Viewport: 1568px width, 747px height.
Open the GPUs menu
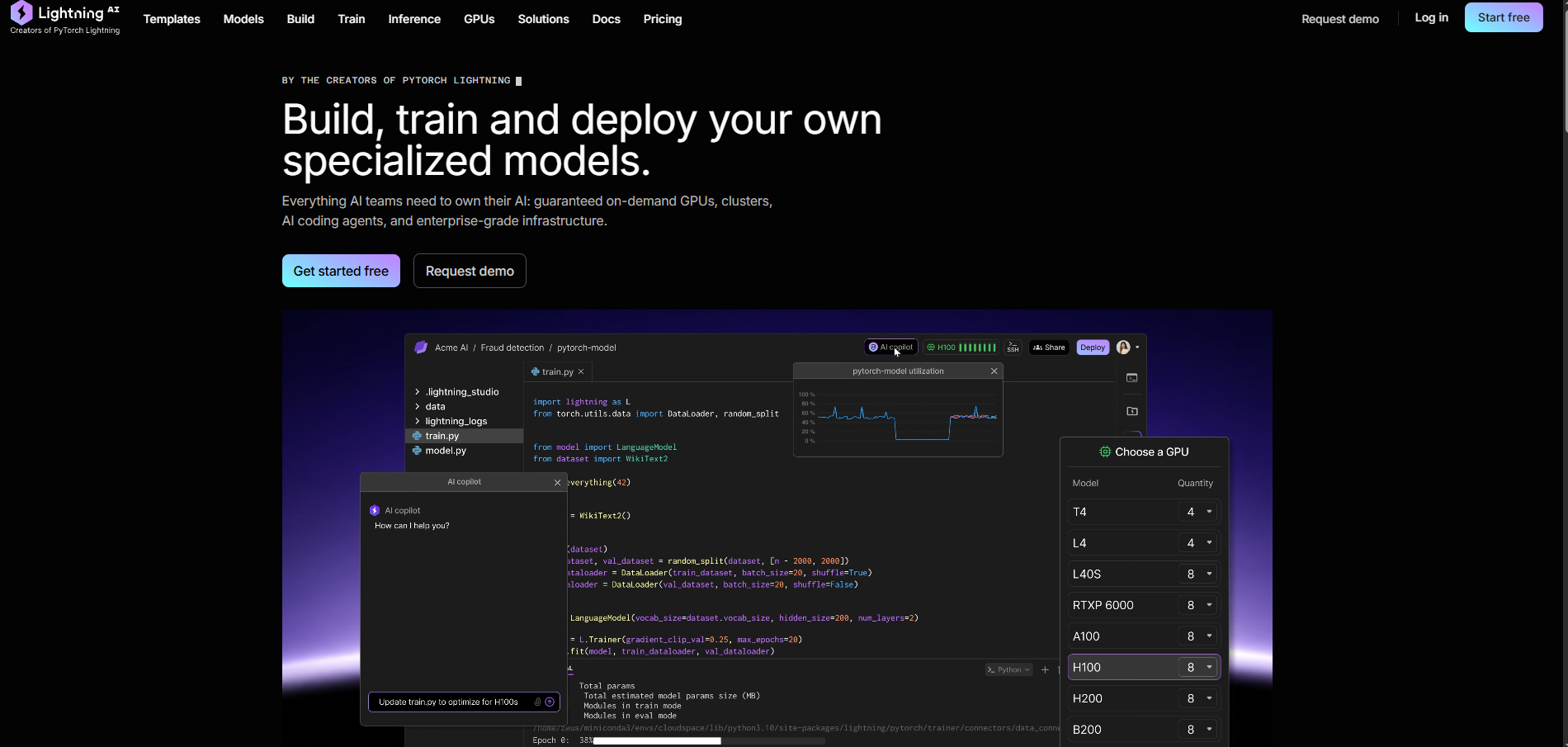coord(479,19)
